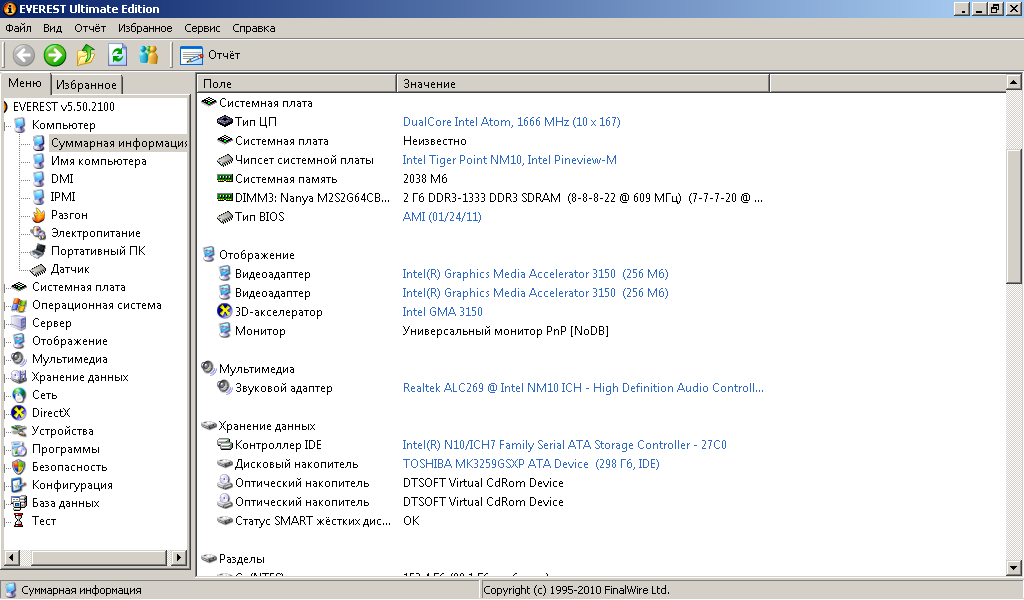Select the Системная память row
The height and width of the screenshot is (600, 1024).
[x=483, y=179]
